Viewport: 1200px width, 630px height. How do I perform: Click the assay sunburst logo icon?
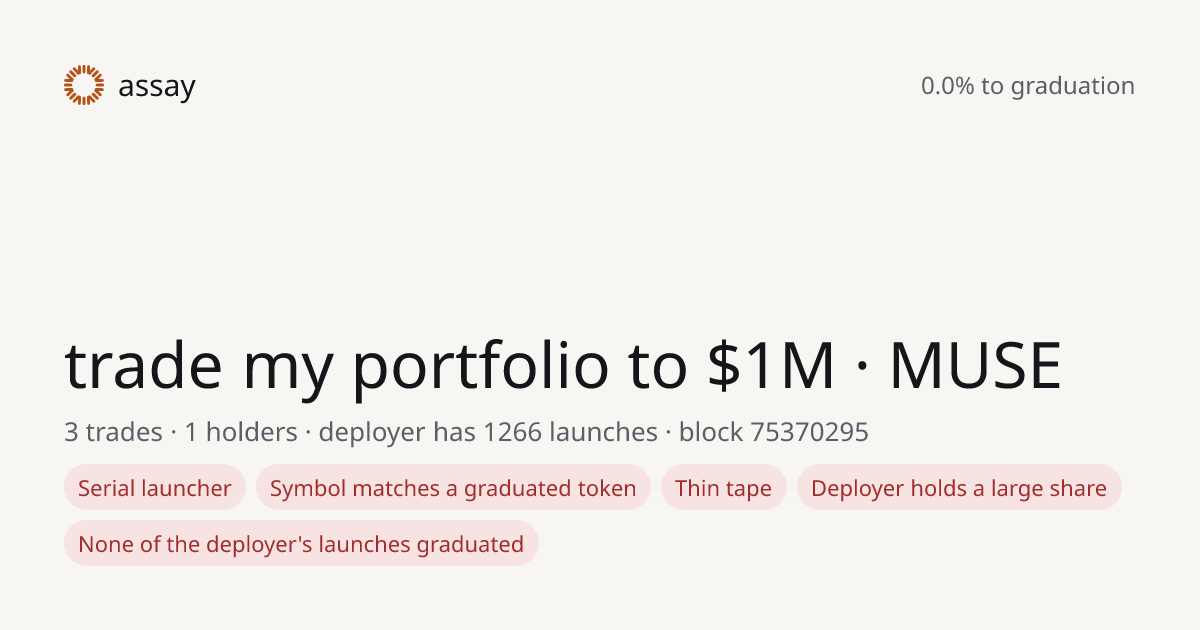click(x=84, y=85)
